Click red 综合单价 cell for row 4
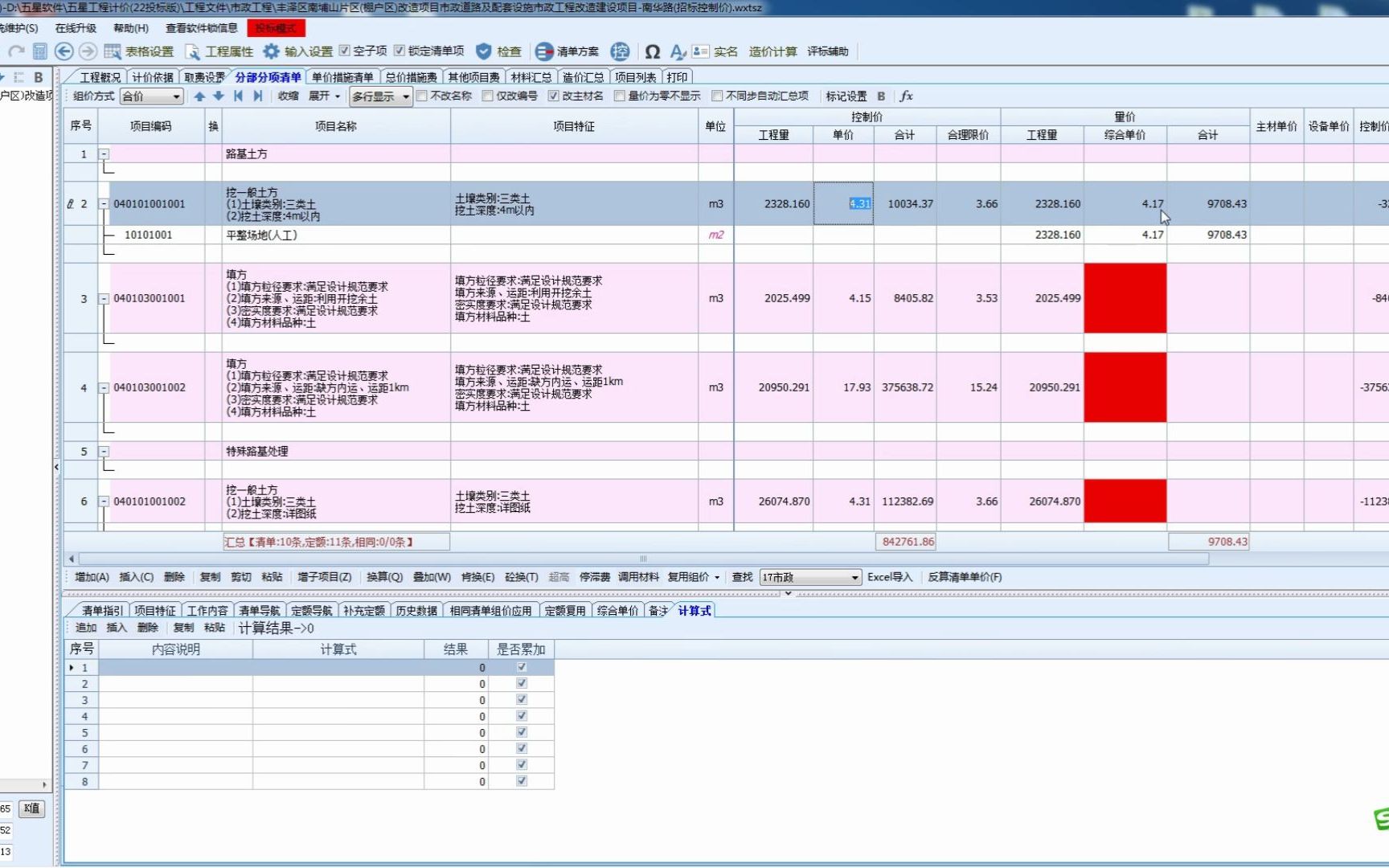The width and height of the screenshot is (1389, 868). click(1125, 387)
